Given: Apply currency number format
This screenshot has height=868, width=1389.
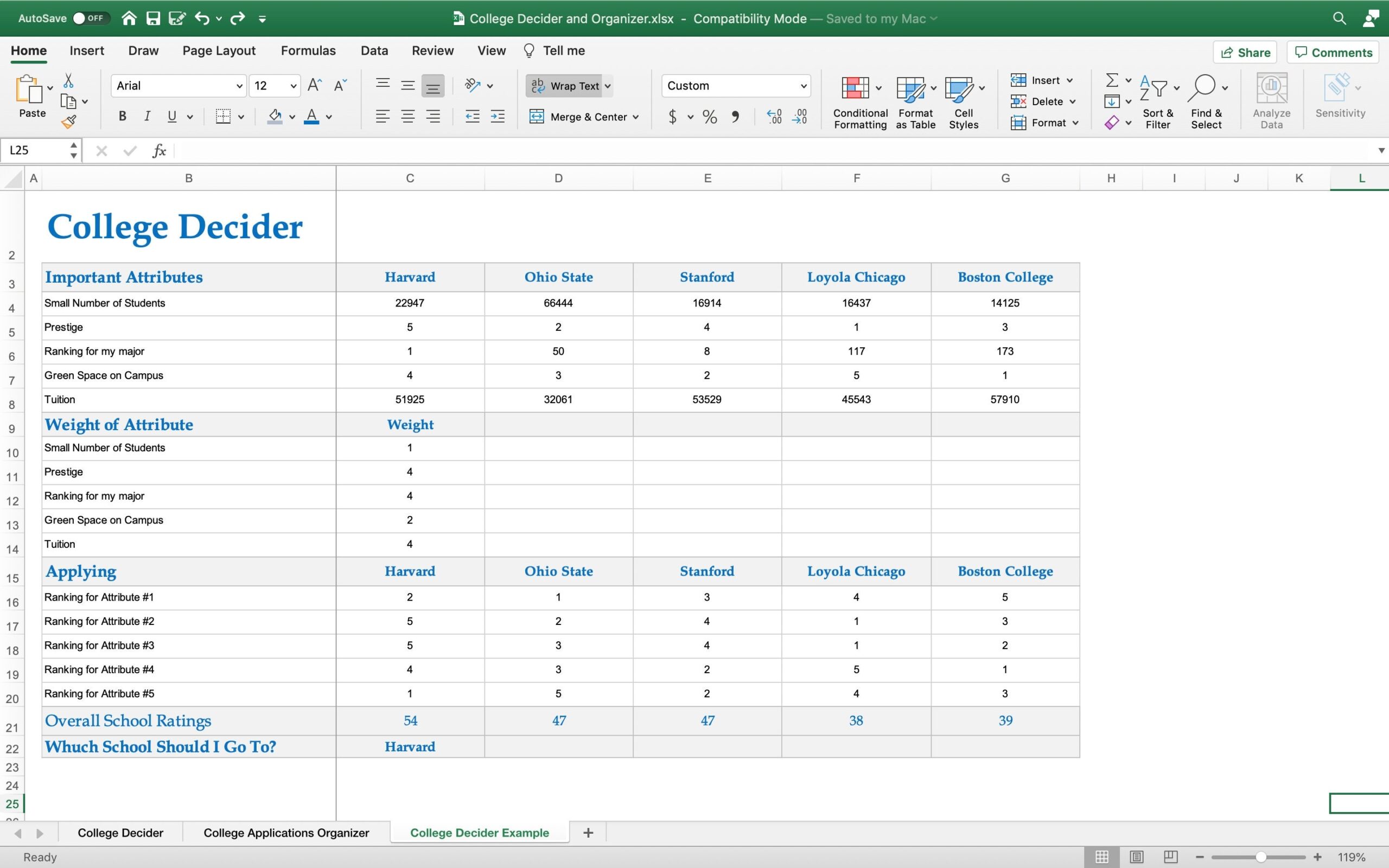Looking at the screenshot, I should pyautogui.click(x=672, y=117).
